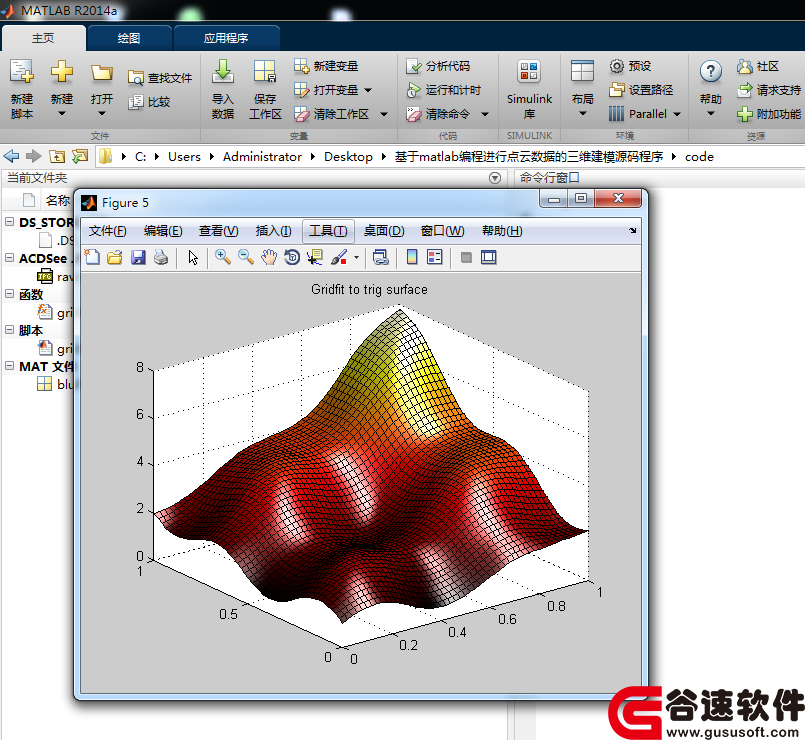Click the Users path segment
The width and height of the screenshot is (805, 740).
[x=184, y=157]
